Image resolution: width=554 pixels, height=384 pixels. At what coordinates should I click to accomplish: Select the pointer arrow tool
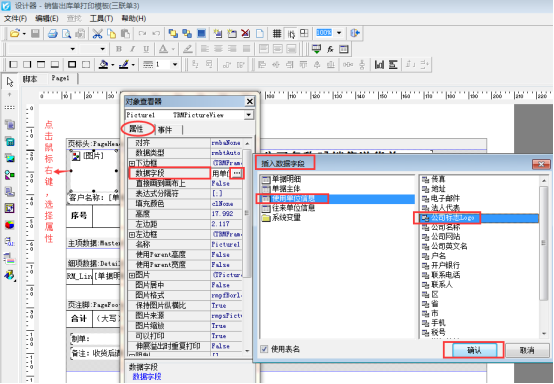pos(10,82)
